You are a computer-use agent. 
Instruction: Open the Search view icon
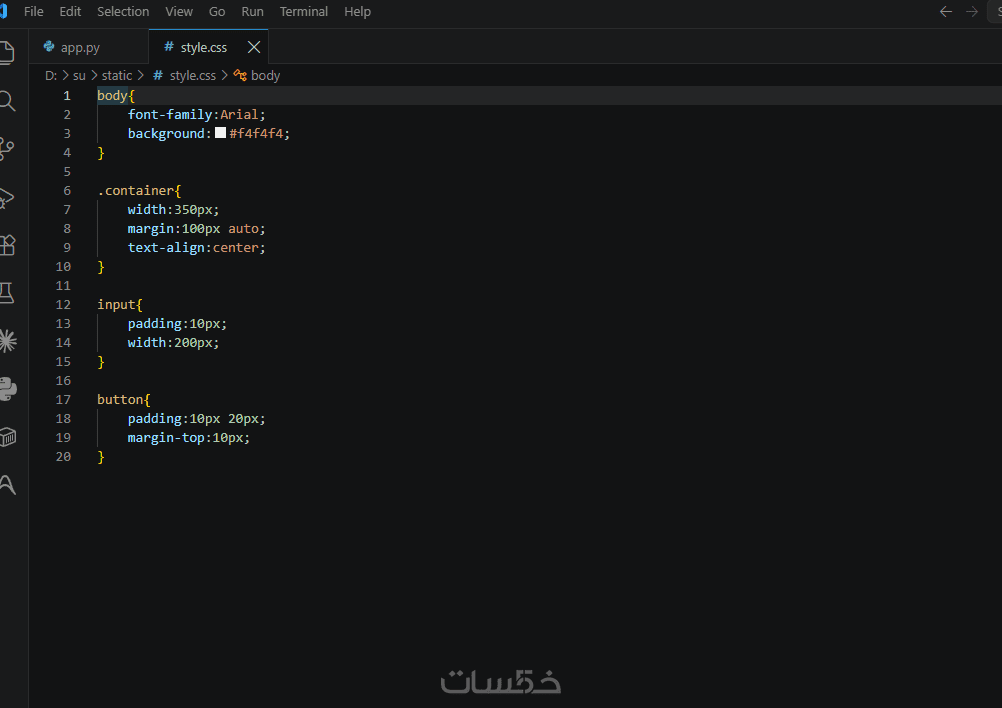(7, 101)
